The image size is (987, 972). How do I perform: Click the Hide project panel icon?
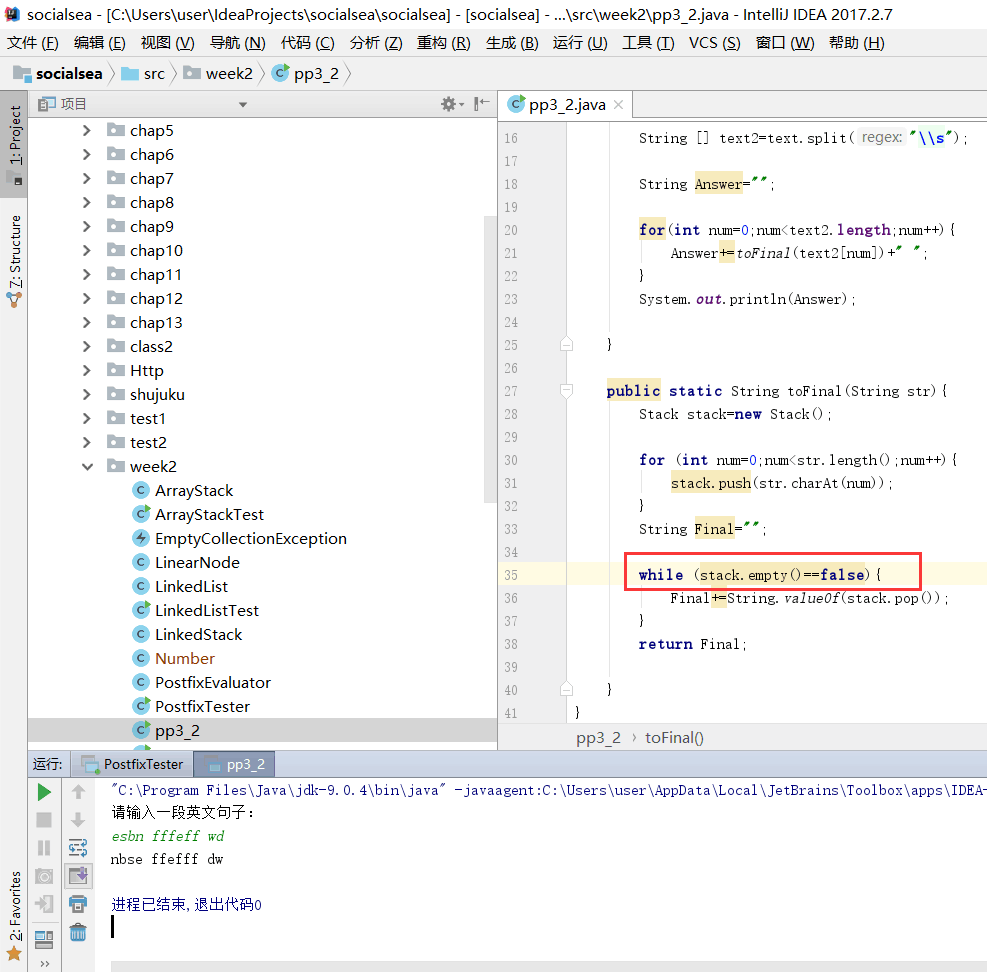482,104
